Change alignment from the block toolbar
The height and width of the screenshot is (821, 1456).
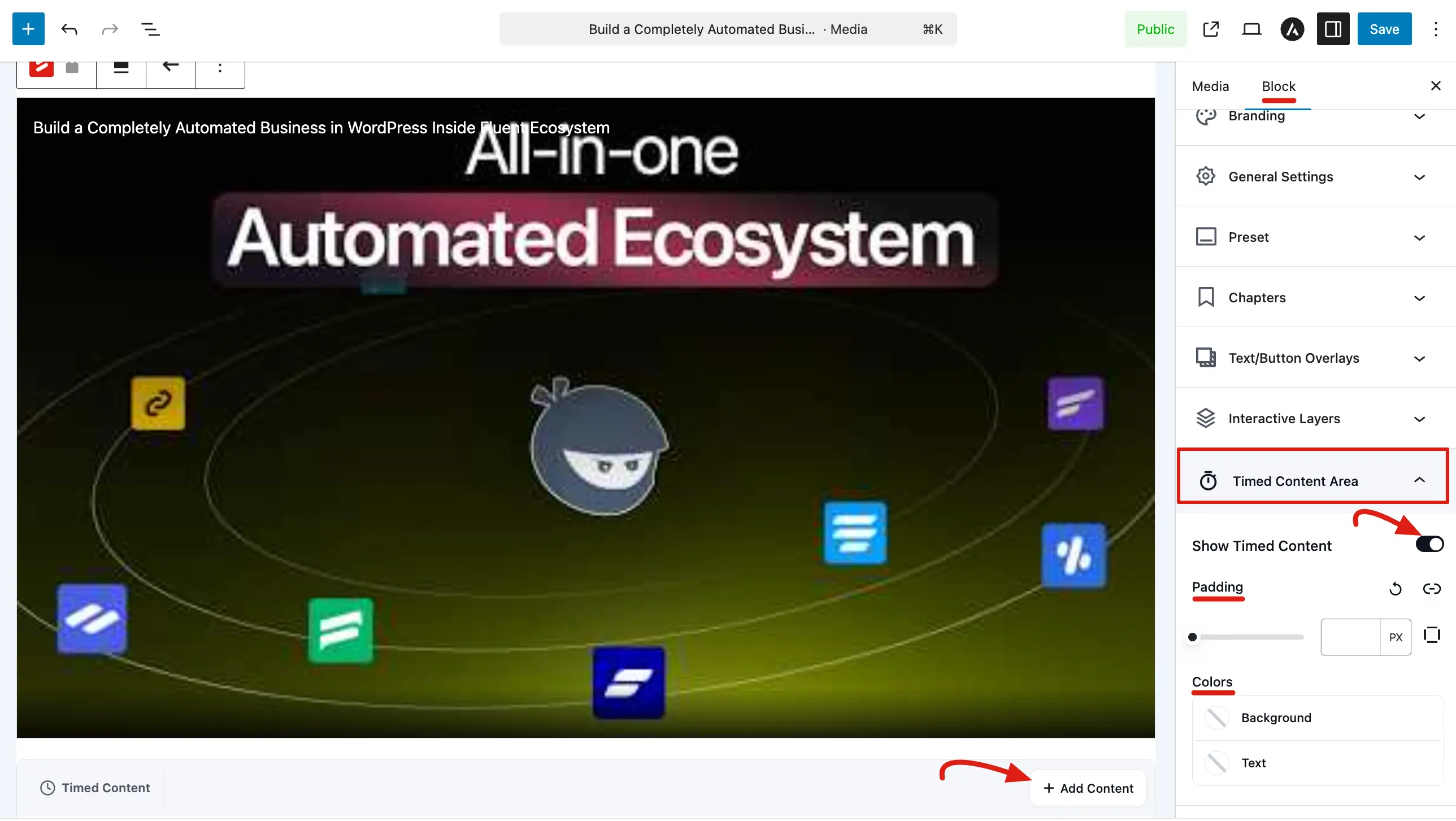click(x=121, y=68)
